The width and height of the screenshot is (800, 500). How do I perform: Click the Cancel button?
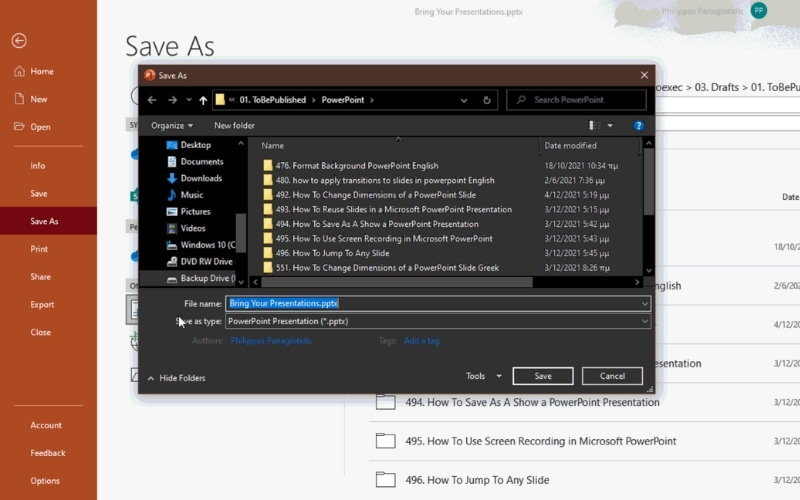coord(612,376)
